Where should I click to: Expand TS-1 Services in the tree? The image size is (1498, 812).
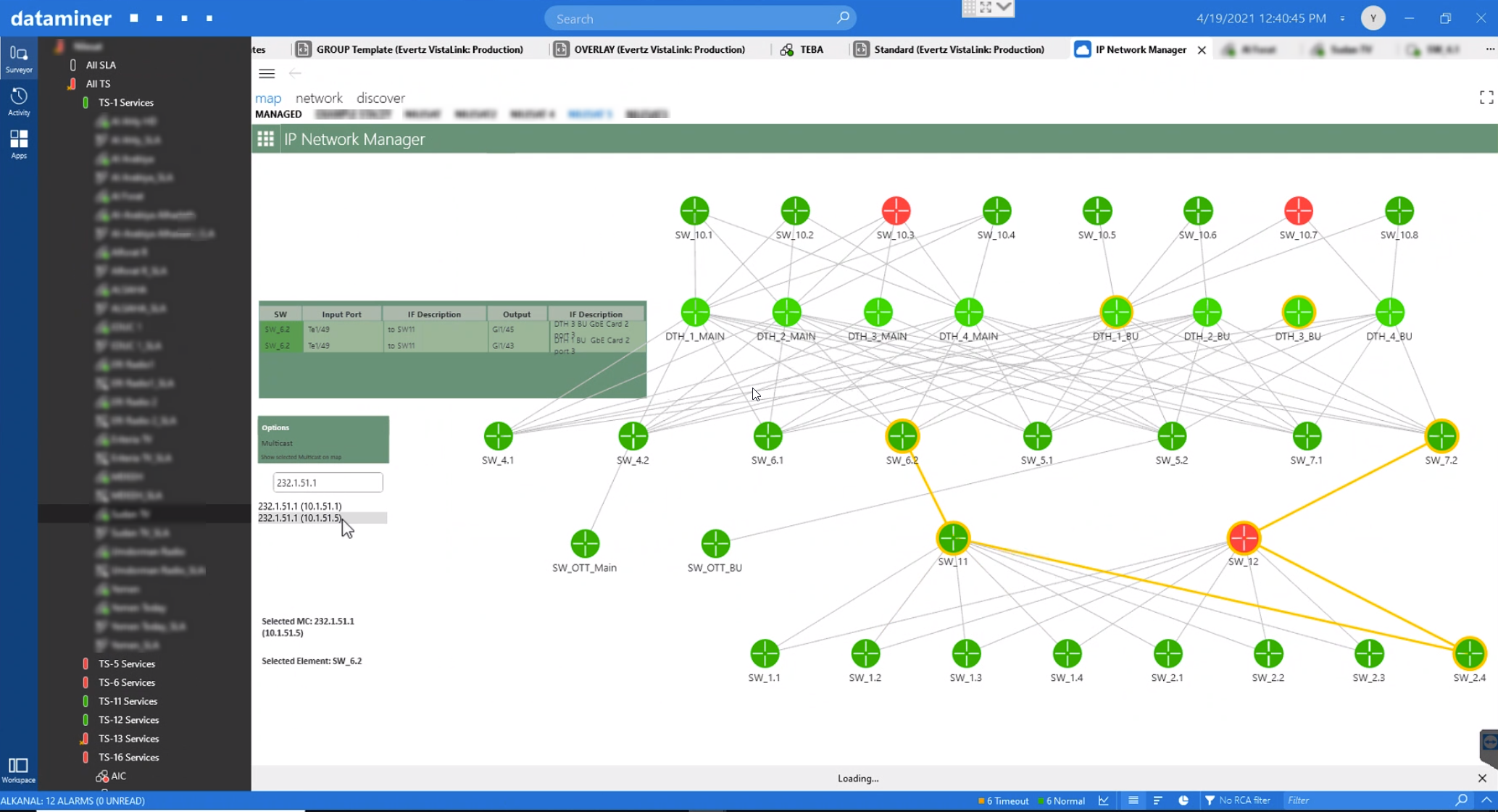coord(126,102)
